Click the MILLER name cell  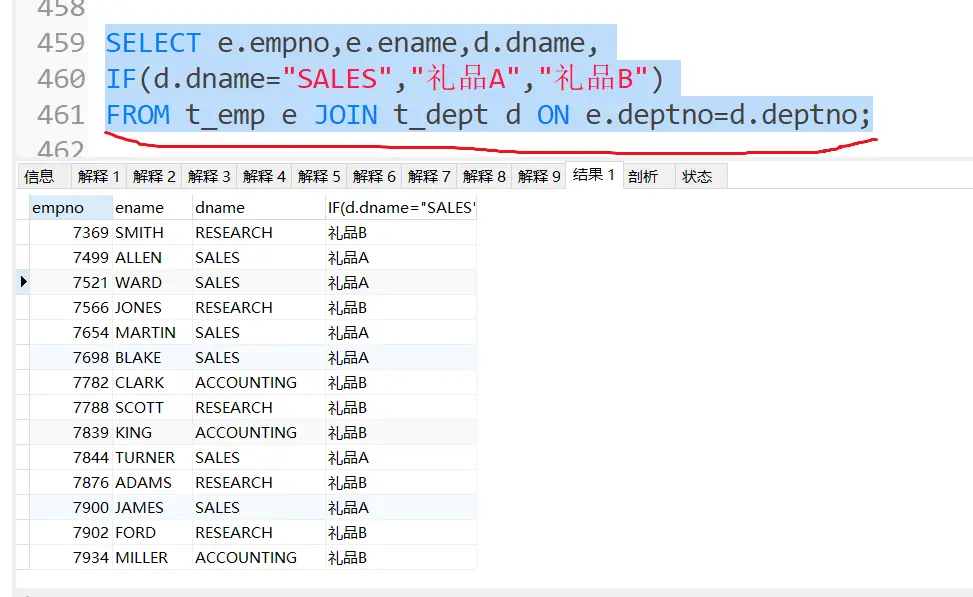pyautogui.click(x=141, y=558)
